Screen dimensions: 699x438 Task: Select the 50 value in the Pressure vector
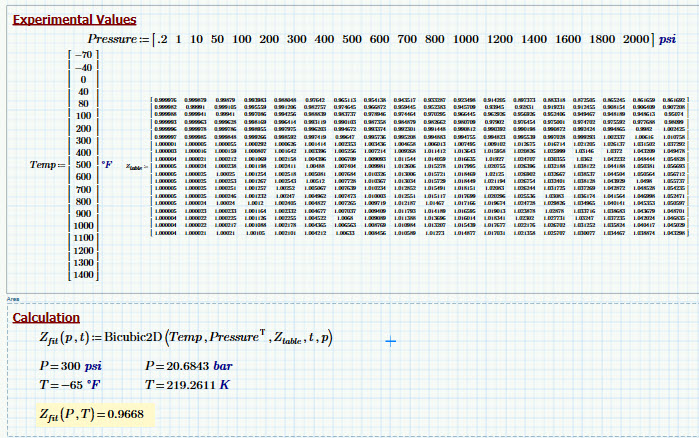217,39
